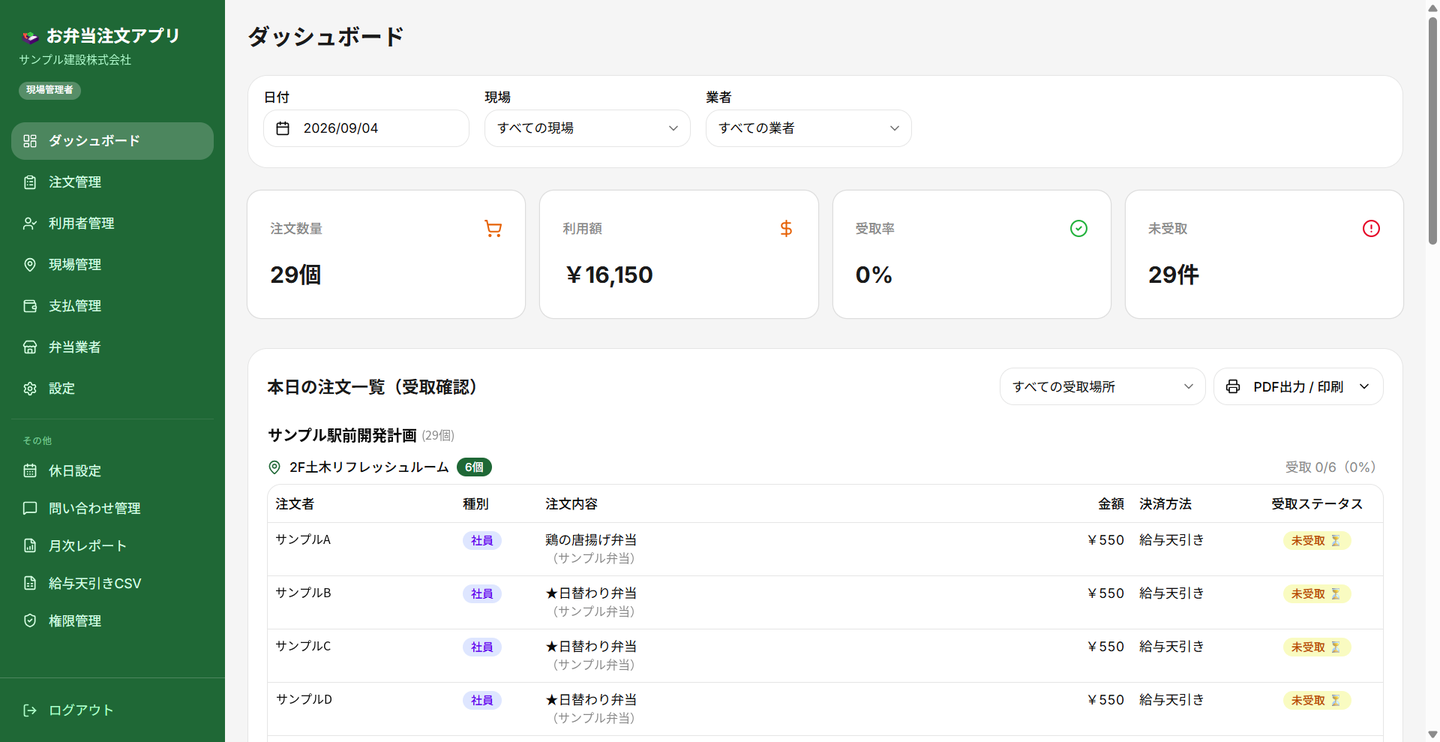Toggle 未受取 status for サンプルC
1440x742 pixels.
click(1317, 647)
